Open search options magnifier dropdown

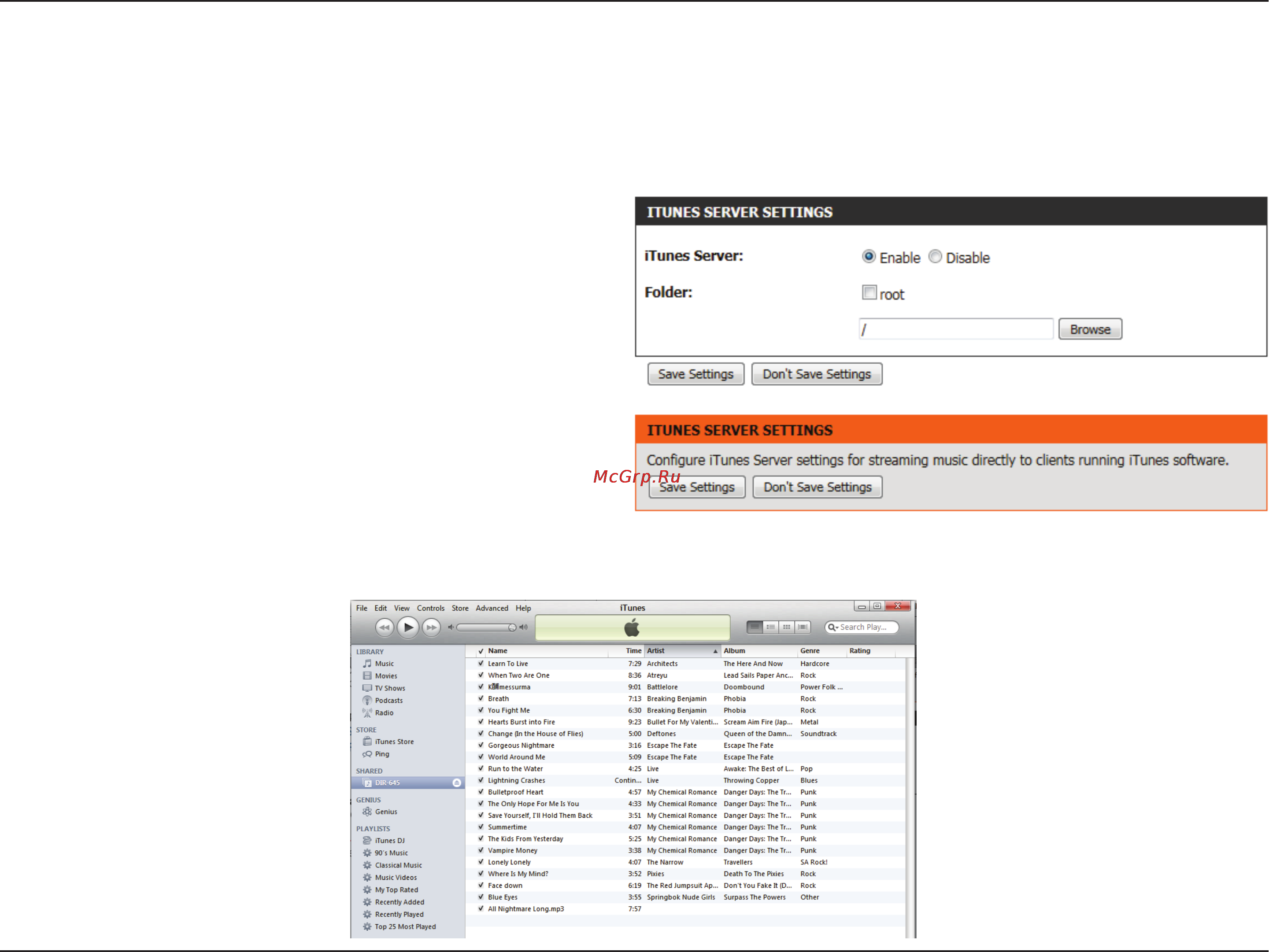[x=833, y=627]
